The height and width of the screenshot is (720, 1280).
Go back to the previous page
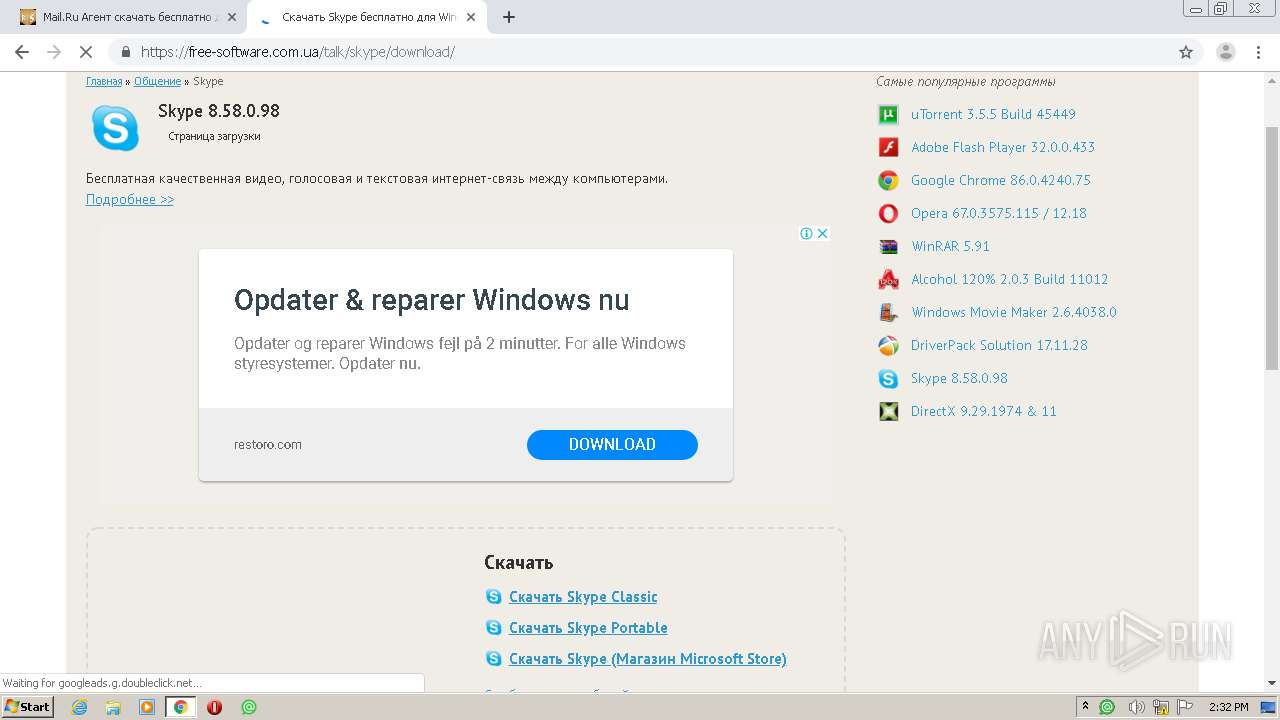[22, 52]
